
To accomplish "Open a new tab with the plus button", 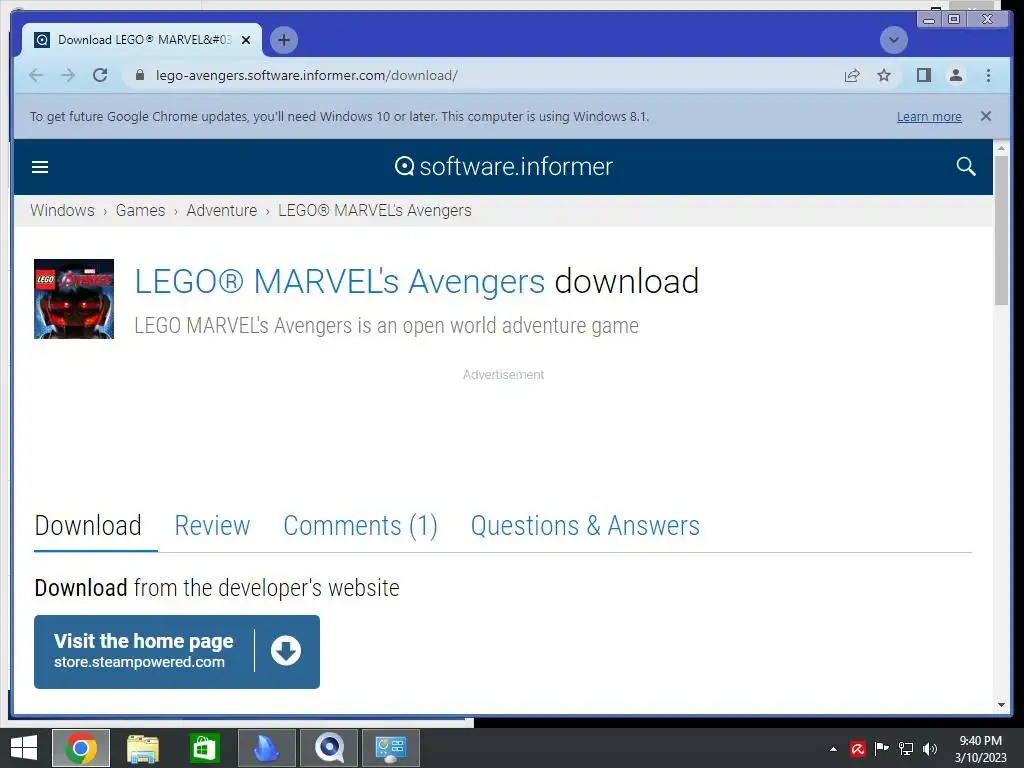I will [x=283, y=40].
